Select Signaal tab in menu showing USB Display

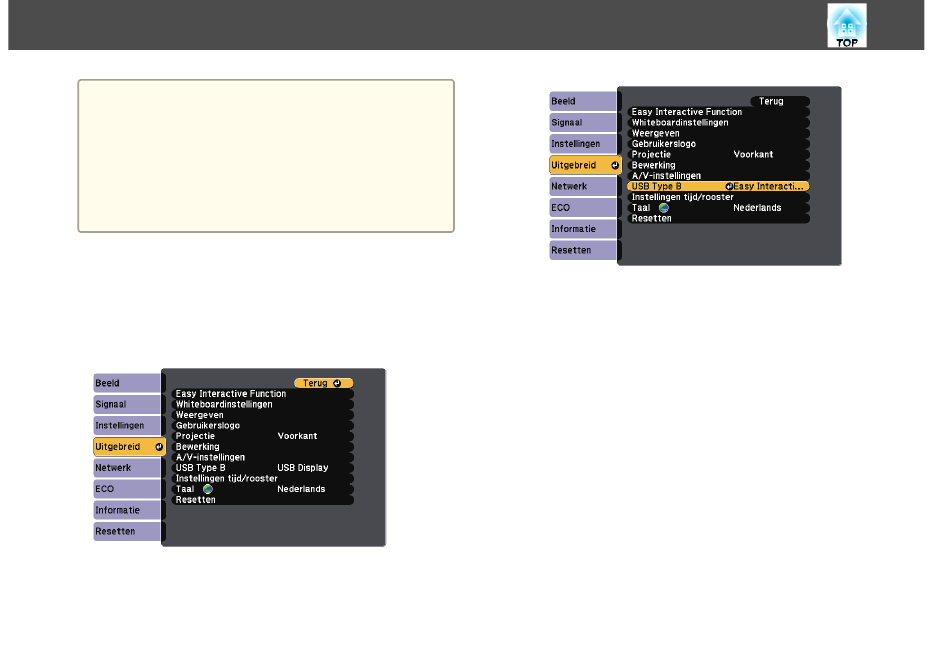pyautogui.click(x=126, y=404)
